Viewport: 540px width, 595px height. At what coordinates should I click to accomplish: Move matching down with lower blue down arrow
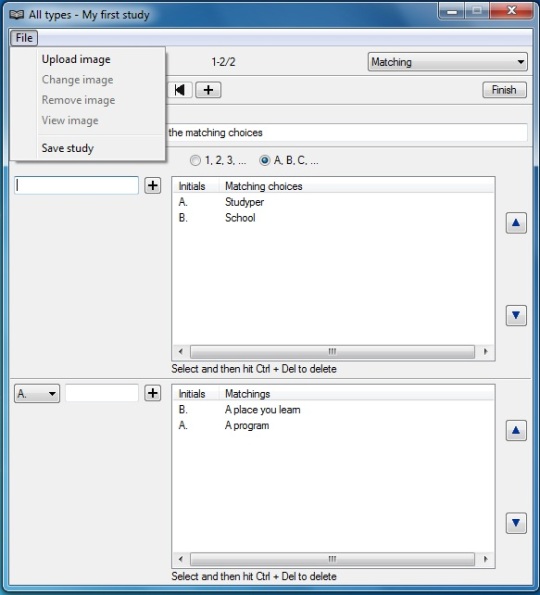516,523
